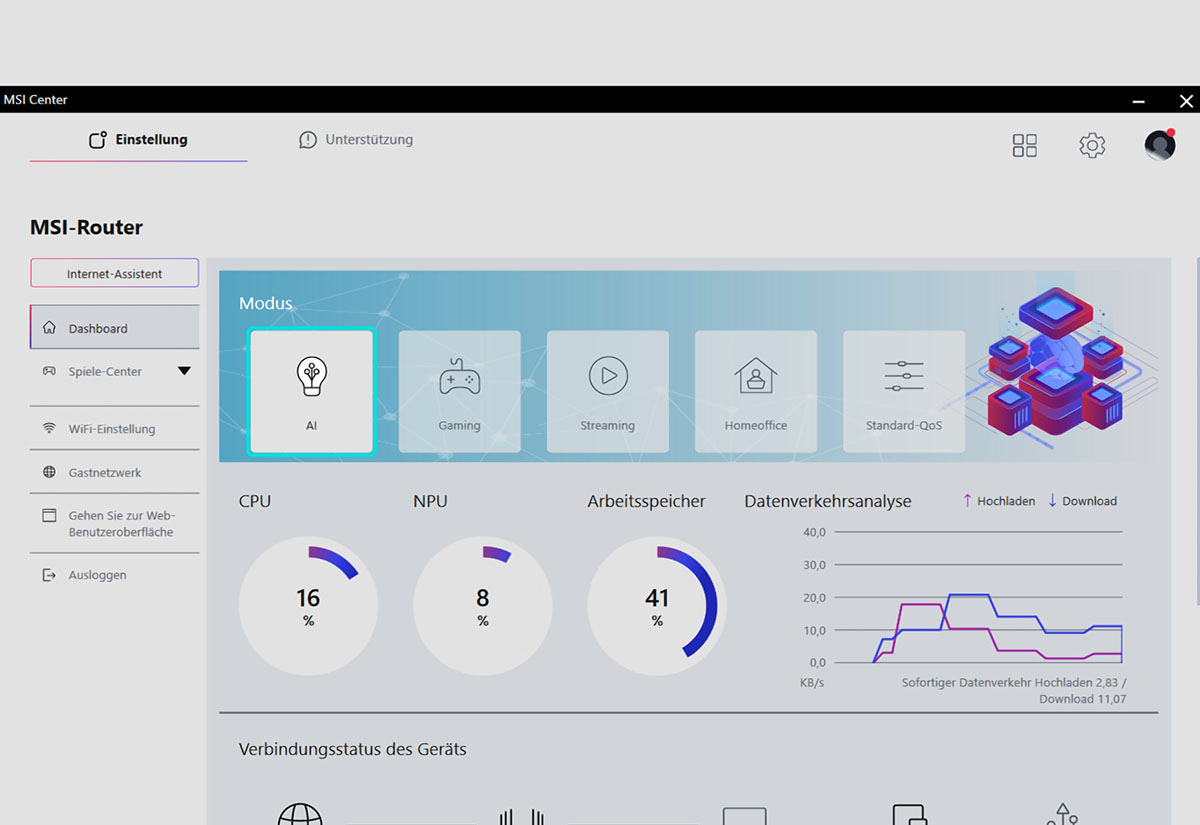Select Dashboard in the sidebar

tap(115, 328)
